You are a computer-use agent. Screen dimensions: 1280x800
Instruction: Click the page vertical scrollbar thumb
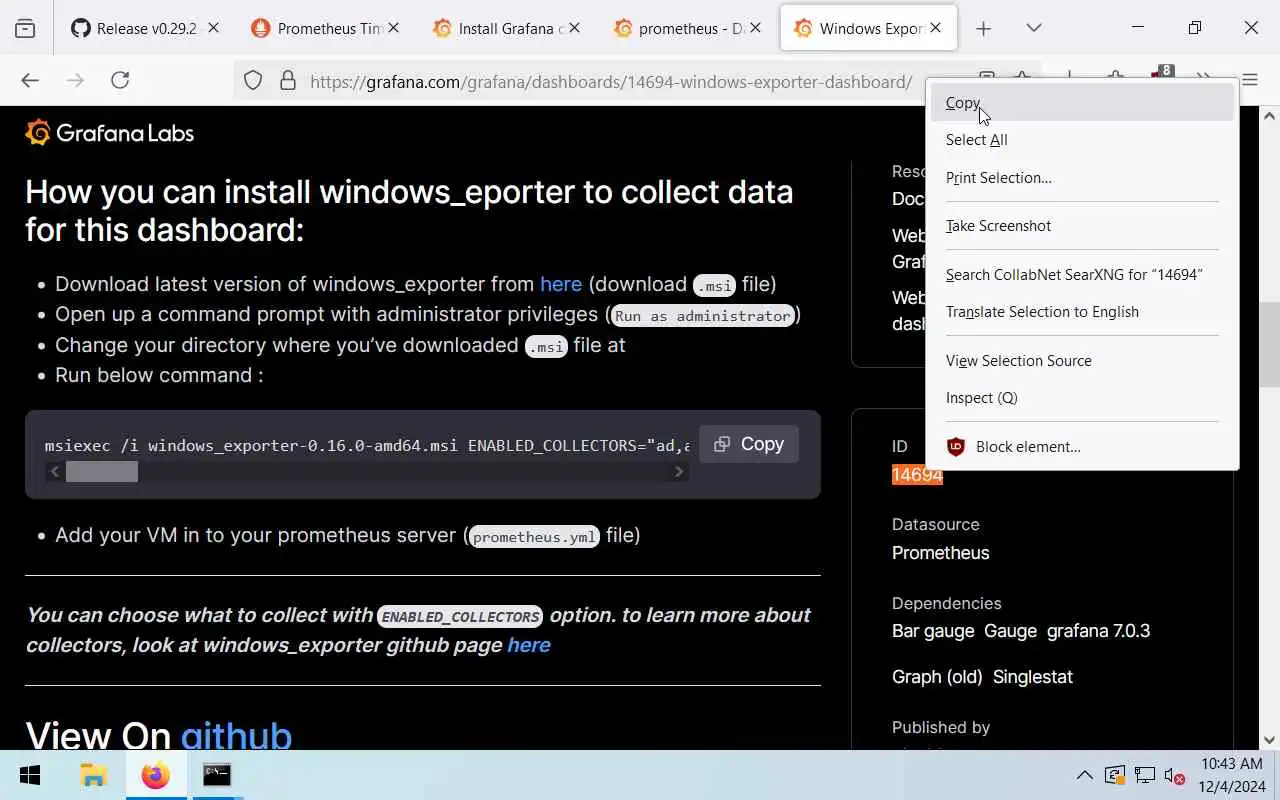coord(1270,344)
